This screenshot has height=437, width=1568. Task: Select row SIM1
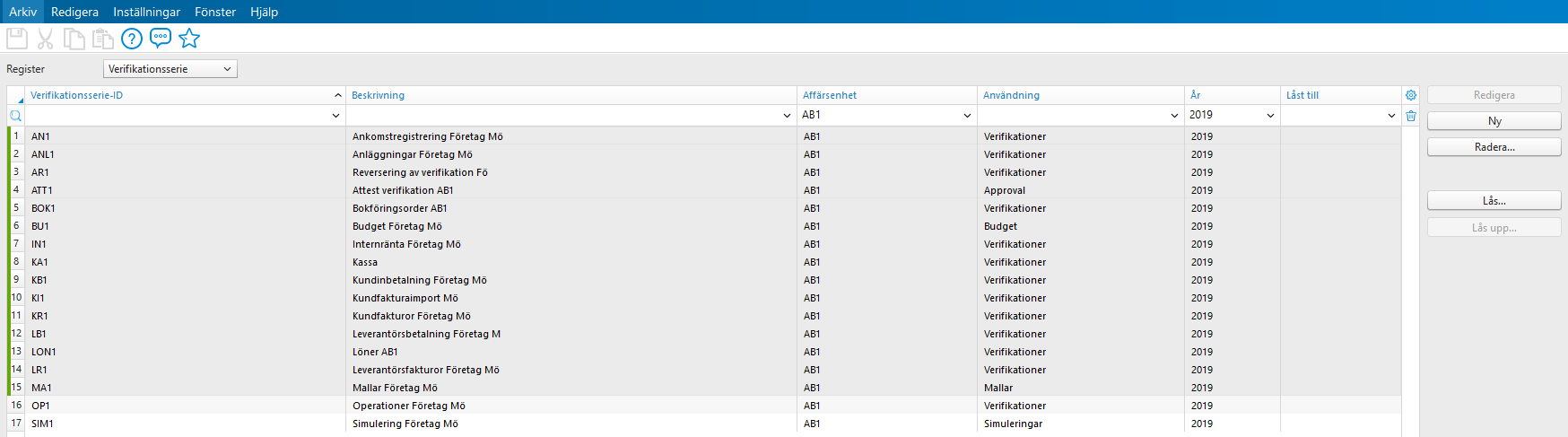coord(704,424)
